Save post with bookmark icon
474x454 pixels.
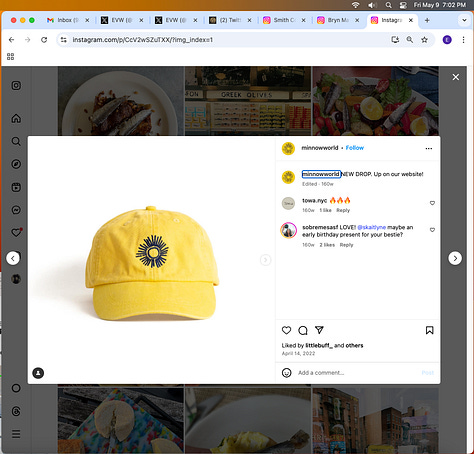[x=429, y=330]
